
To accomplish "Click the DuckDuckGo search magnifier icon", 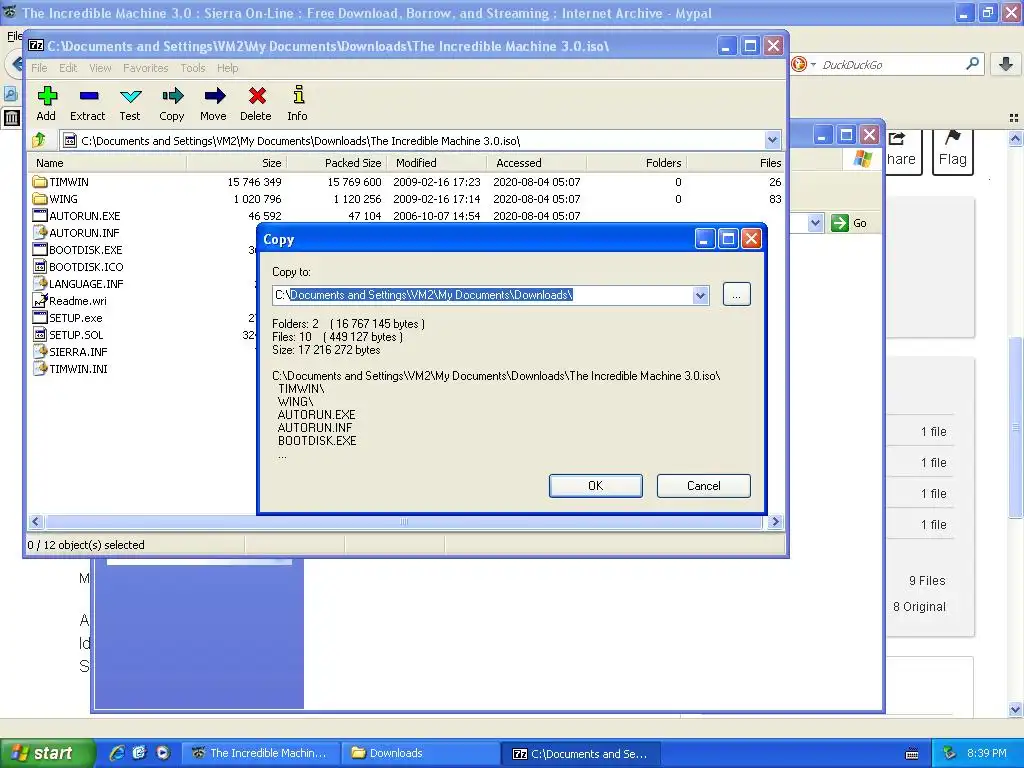I will pos(972,64).
